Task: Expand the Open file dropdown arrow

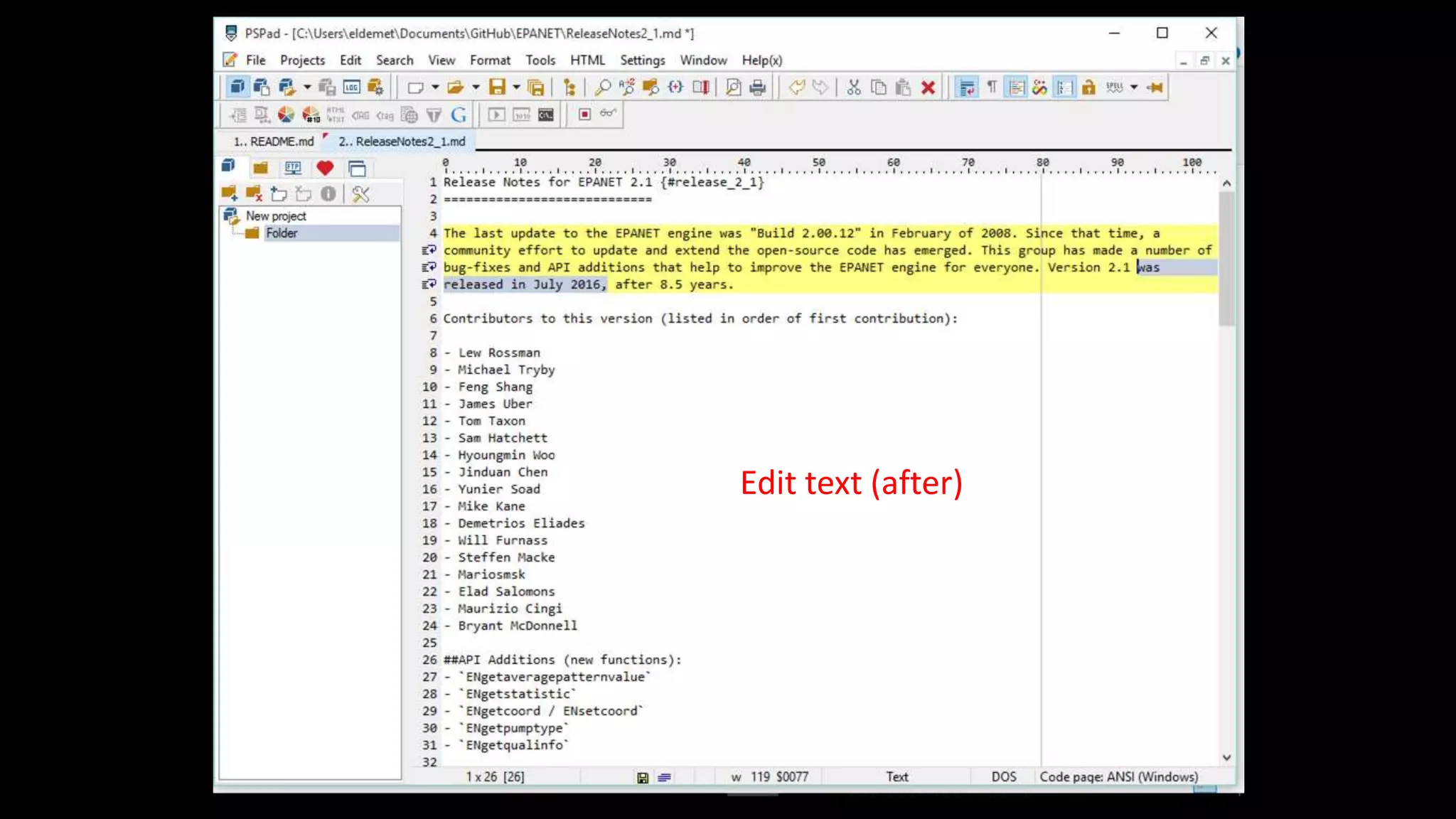Action: 476,87
